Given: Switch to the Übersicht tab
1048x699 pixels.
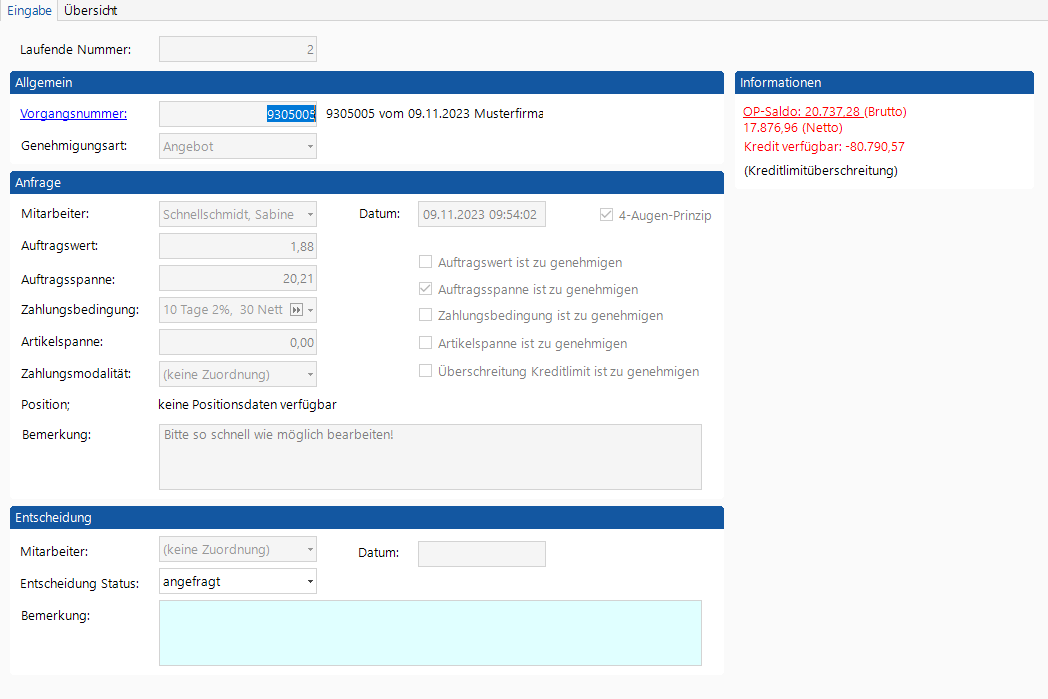Looking at the screenshot, I should click(x=90, y=11).
